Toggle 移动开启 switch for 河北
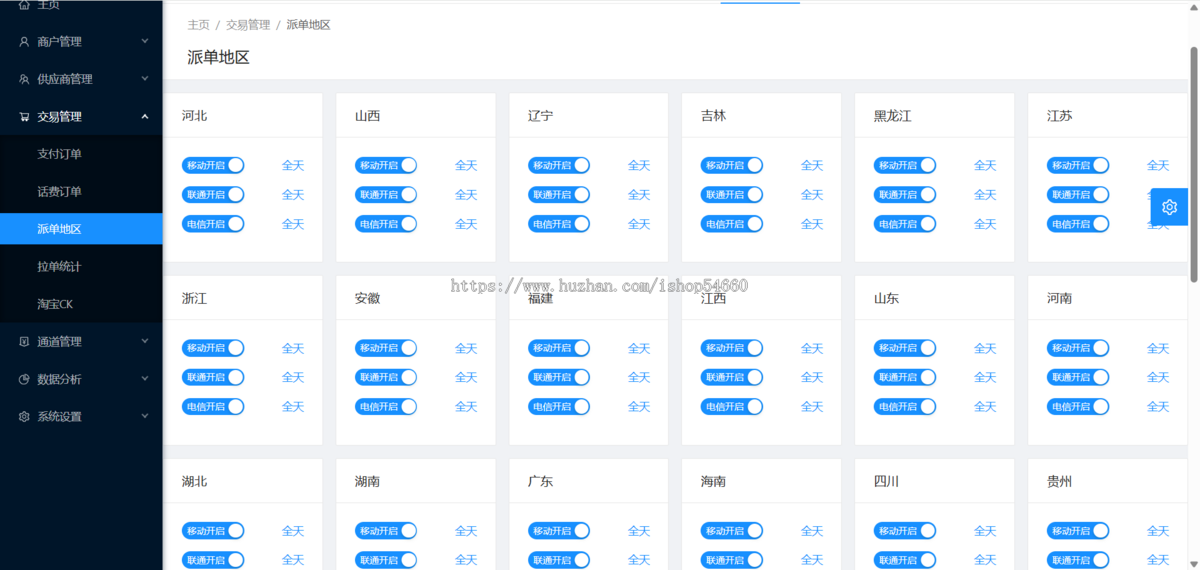The width and height of the screenshot is (1200, 570). click(213, 166)
